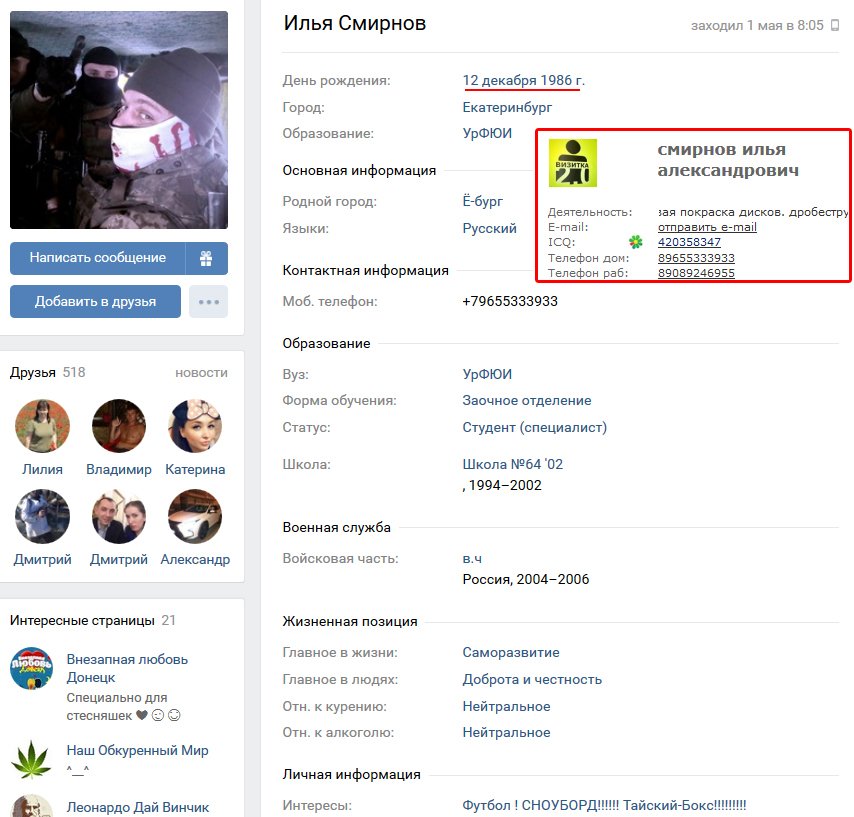Open the cannabis leaf community avatar
854x817 pixels.
31,759
